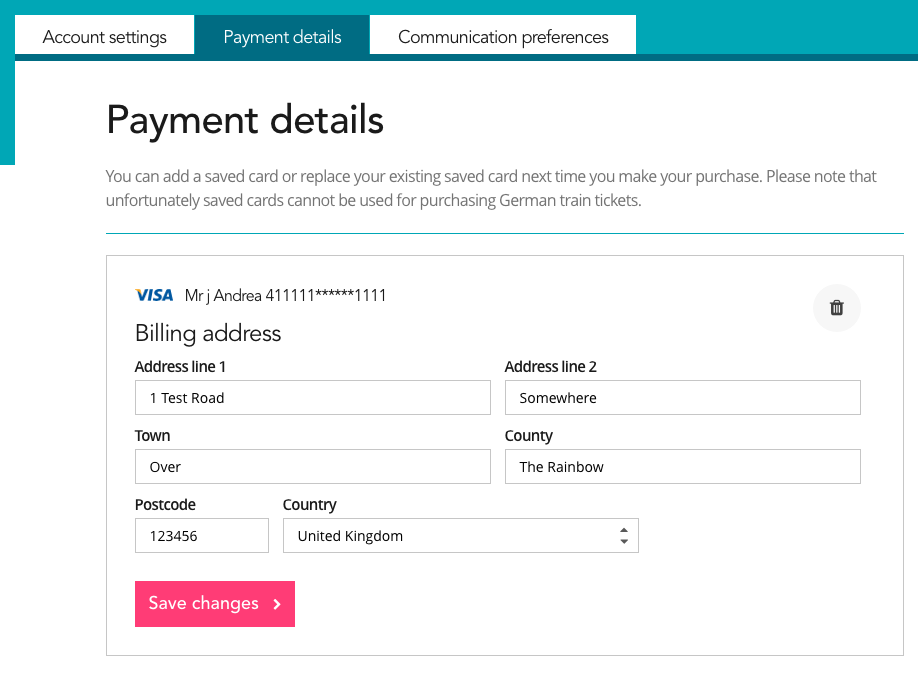
Task: Select the Postcode field
Action: coord(201,535)
